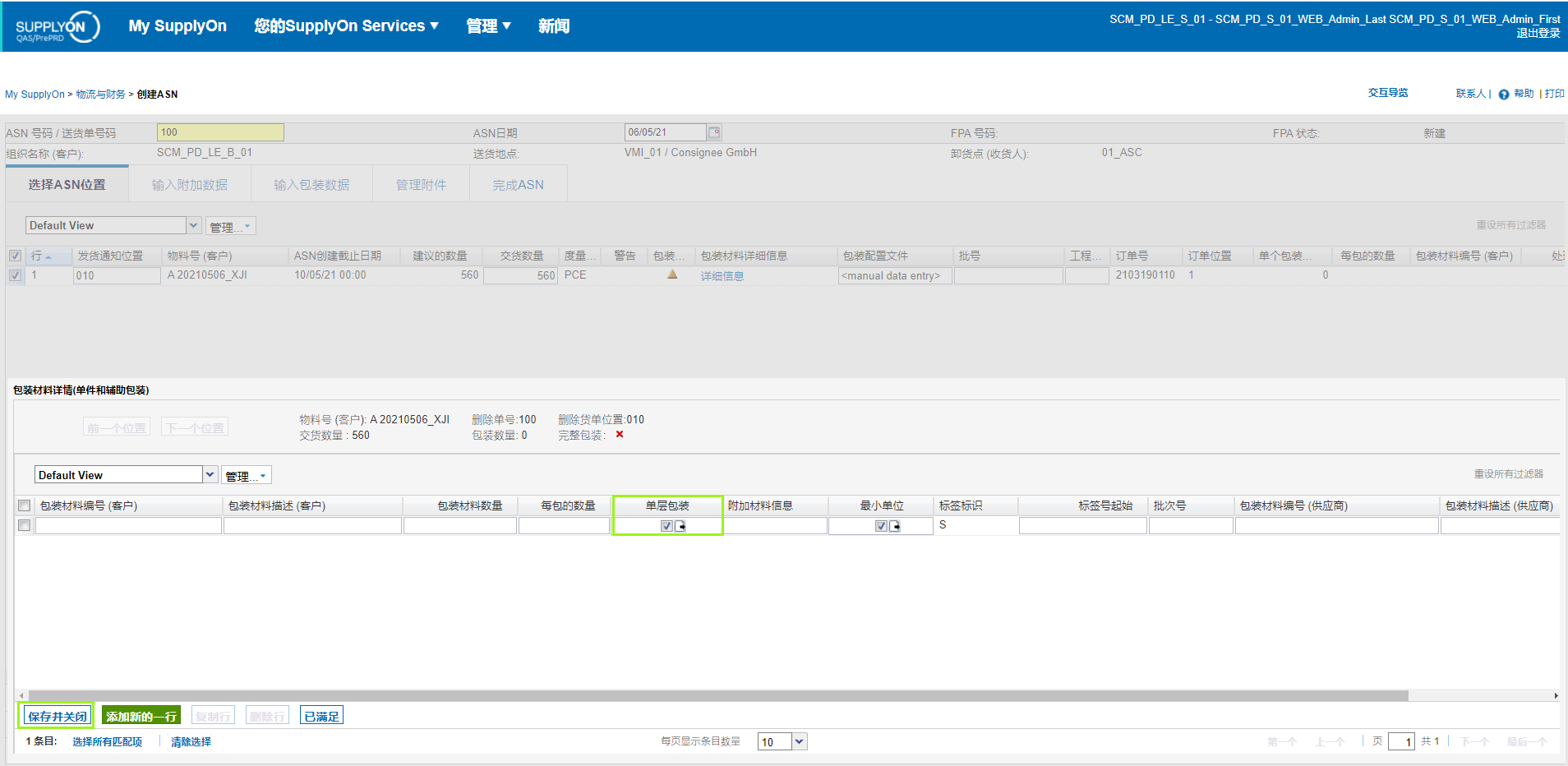Image resolution: width=1568 pixels, height=766 pixels.
Task: Open My SupplyOn in the top navigation
Action: (x=178, y=25)
